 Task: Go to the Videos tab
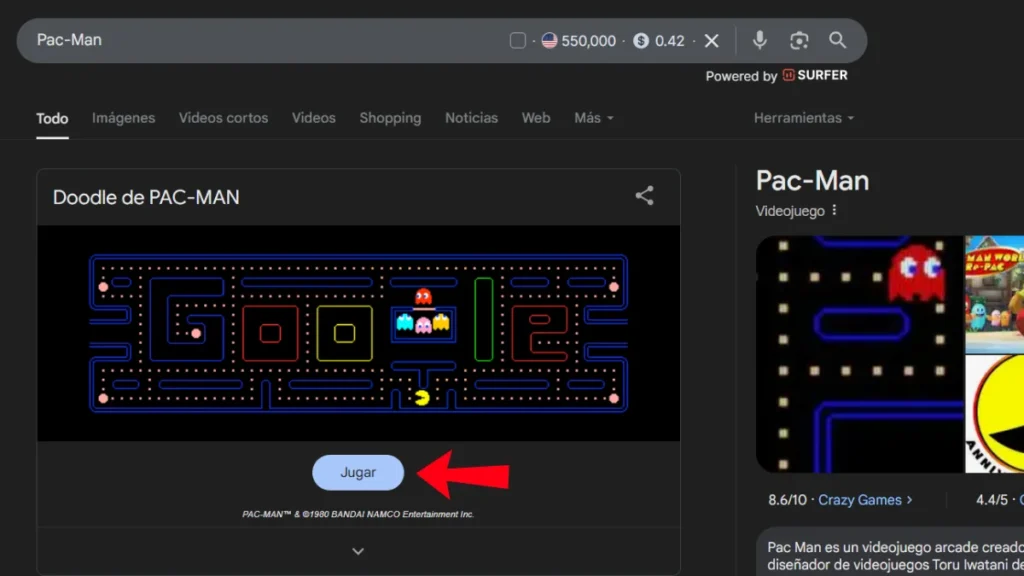(313, 118)
